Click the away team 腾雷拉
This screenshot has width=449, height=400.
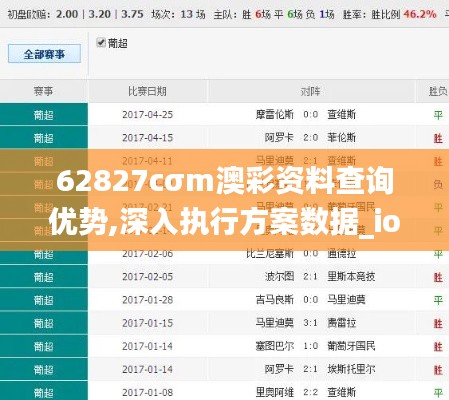pyautogui.click(x=342, y=323)
